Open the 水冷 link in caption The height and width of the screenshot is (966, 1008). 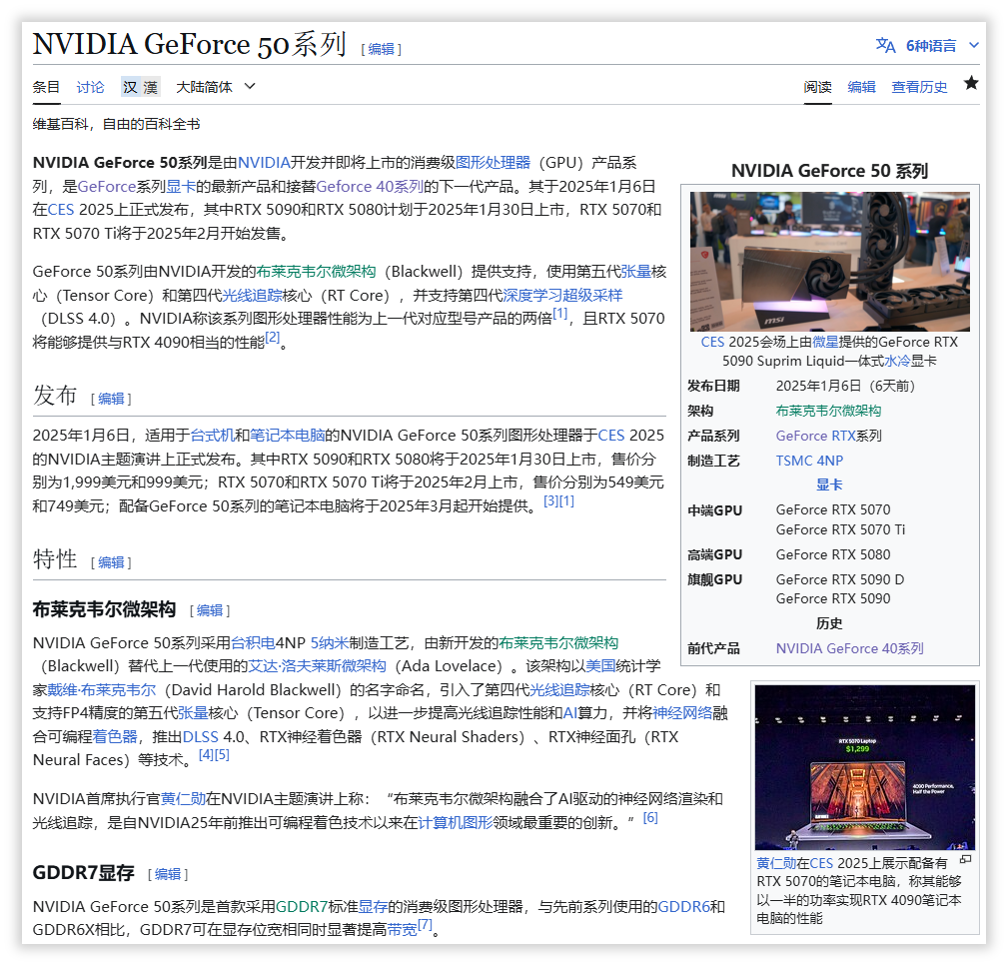[897, 361]
